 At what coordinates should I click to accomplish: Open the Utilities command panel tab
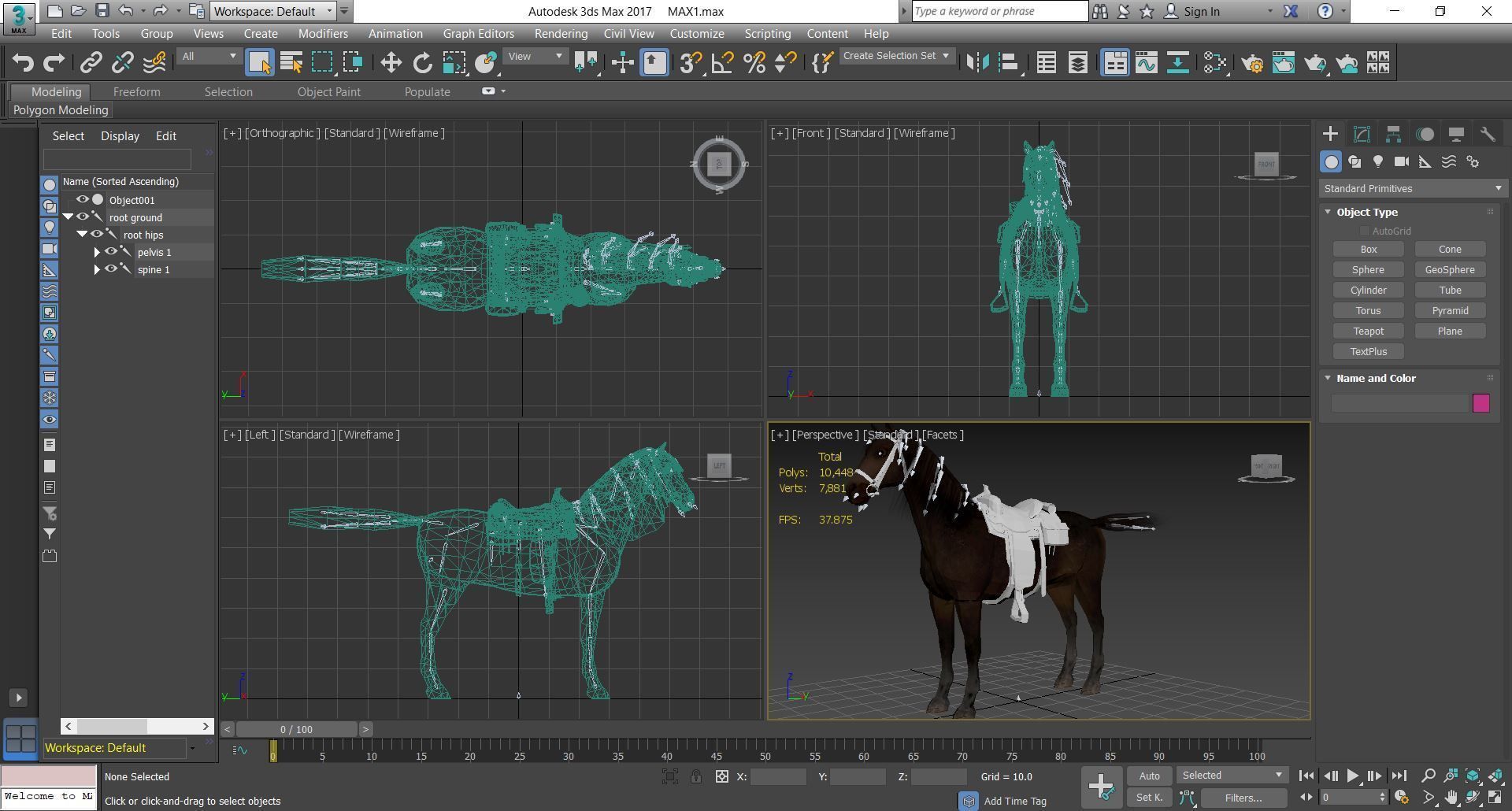click(1488, 134)
